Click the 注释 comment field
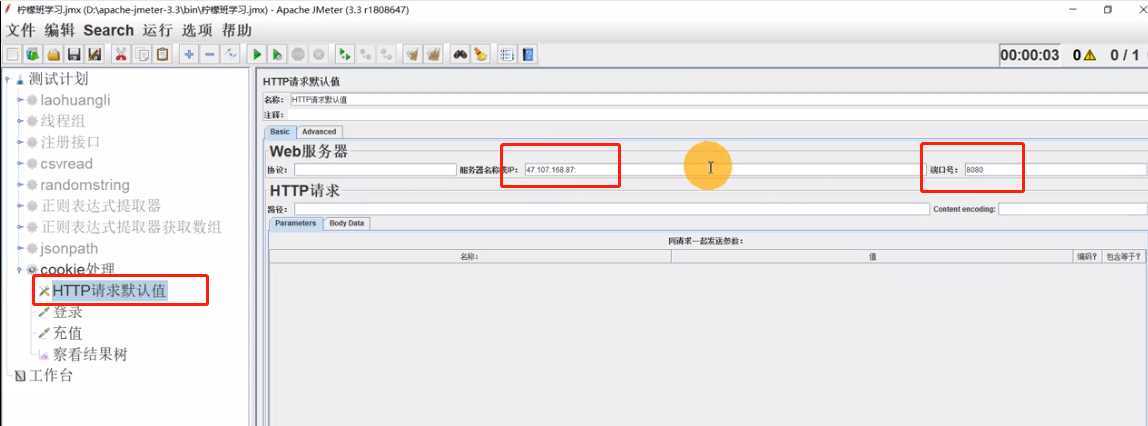The width and height of the screenshot is (1148, 426). [718, 115]
